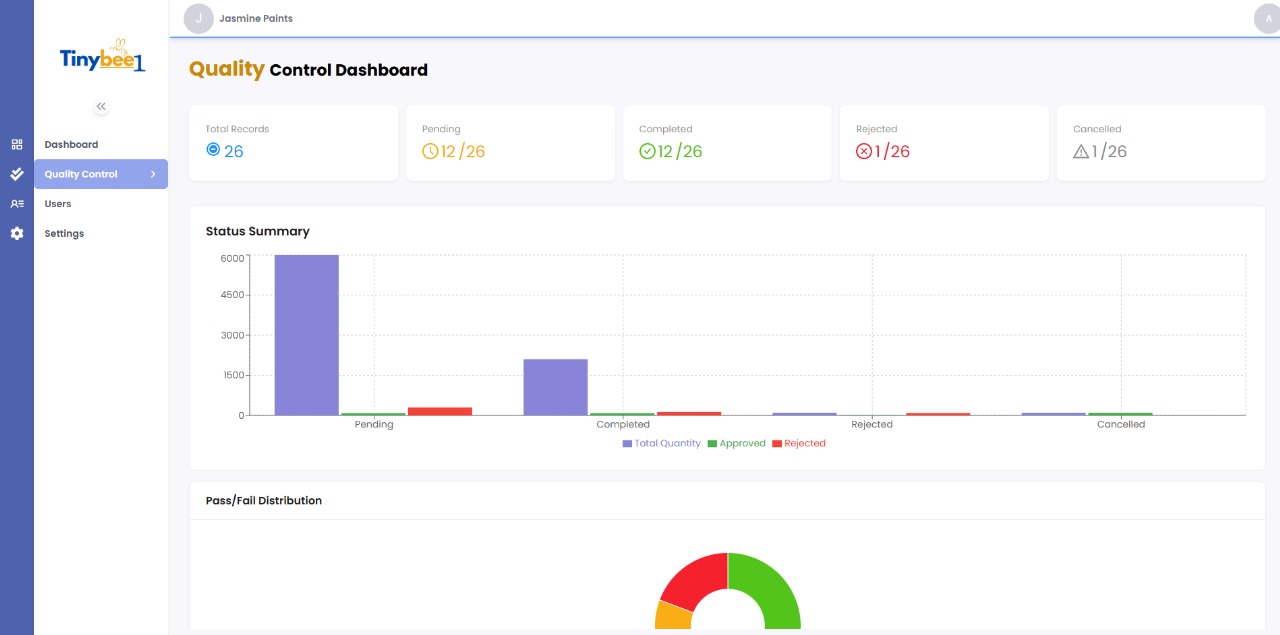The width and height of the screenshot is (1280, 635).
Task: Open the A user avatar at top right
Action: [x=1268, y=18]
